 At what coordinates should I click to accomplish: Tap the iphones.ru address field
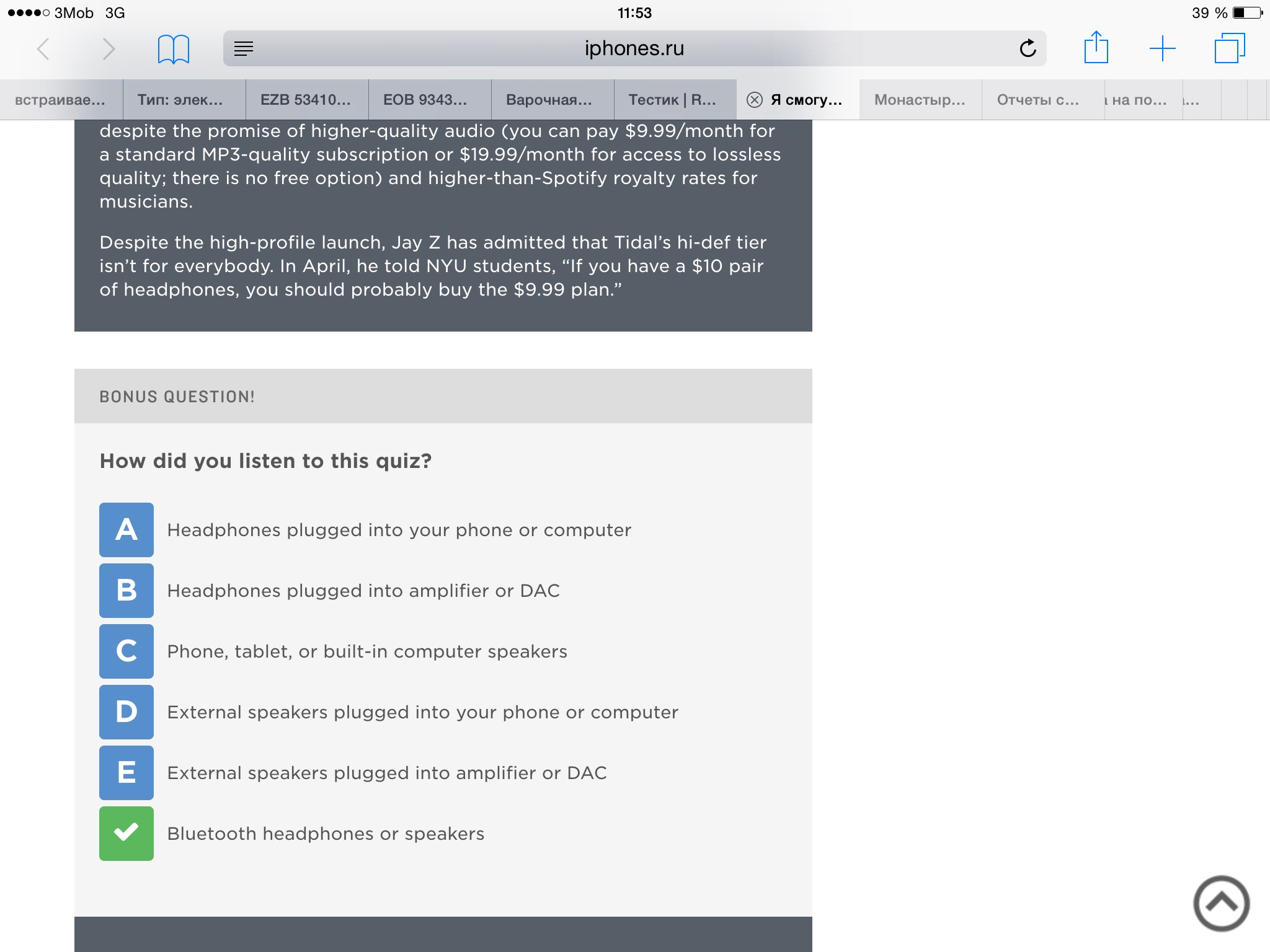pyautogui.click(x=634, y=48)
